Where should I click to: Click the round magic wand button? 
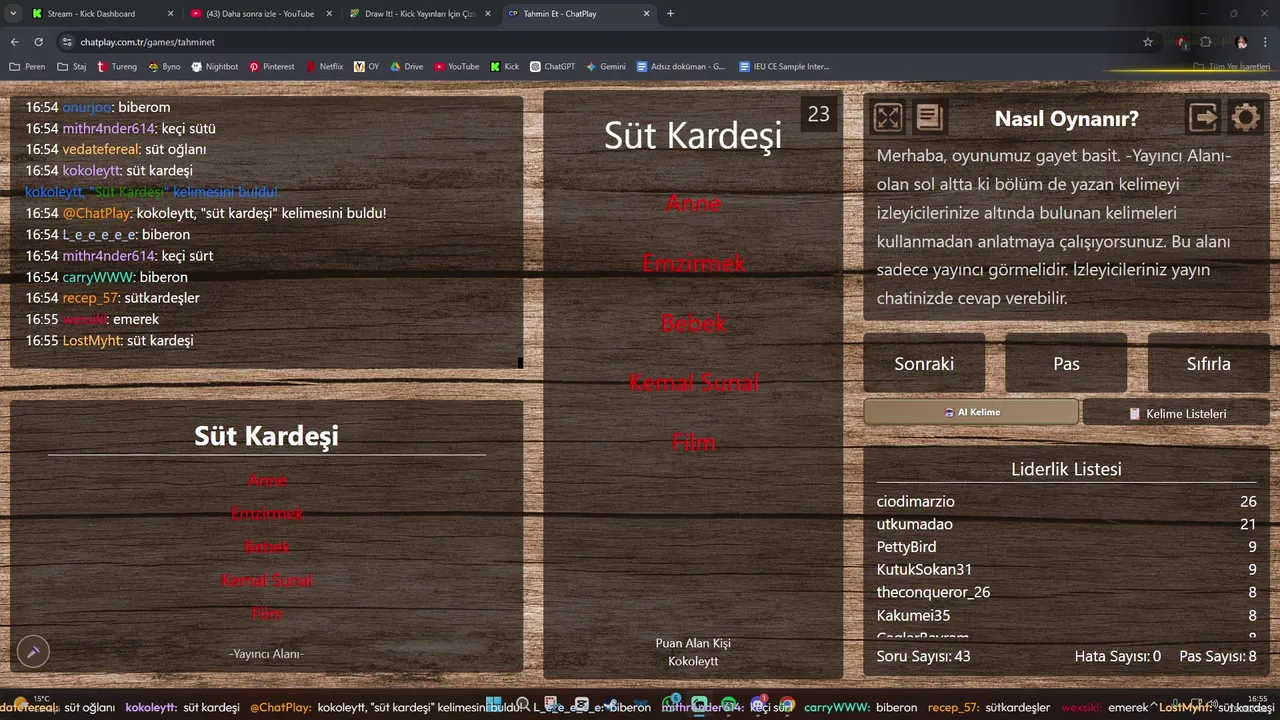click(33, 652)
